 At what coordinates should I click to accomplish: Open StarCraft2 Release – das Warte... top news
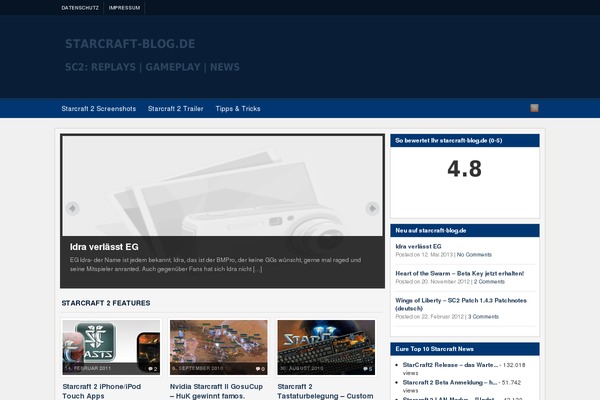click(450, 365)
